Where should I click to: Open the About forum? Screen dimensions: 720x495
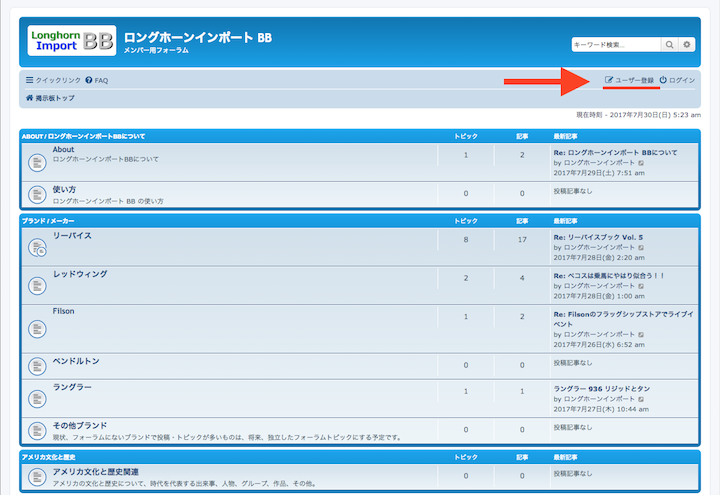(63, 149)
